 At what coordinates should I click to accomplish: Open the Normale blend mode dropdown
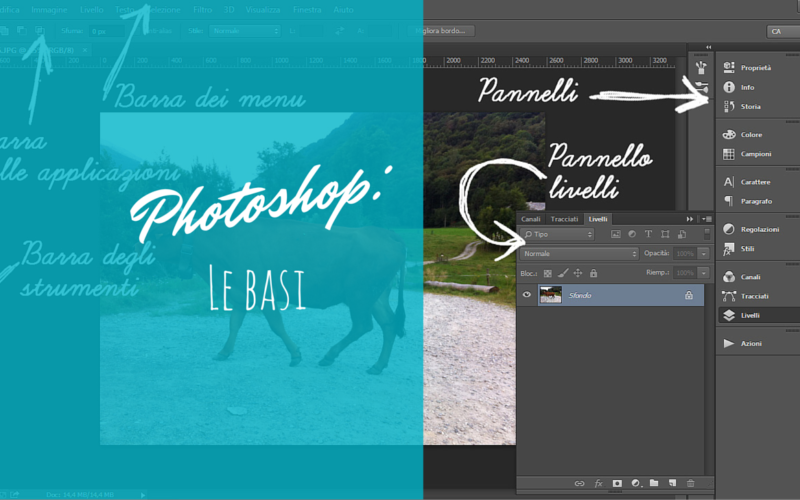click(579, 254)
